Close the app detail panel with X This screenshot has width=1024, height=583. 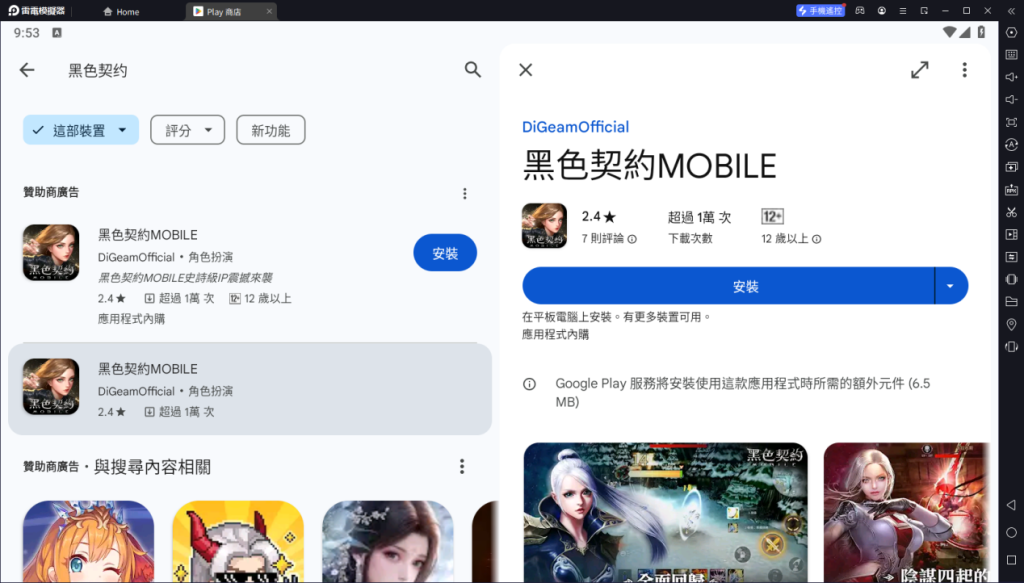(526, 70)
